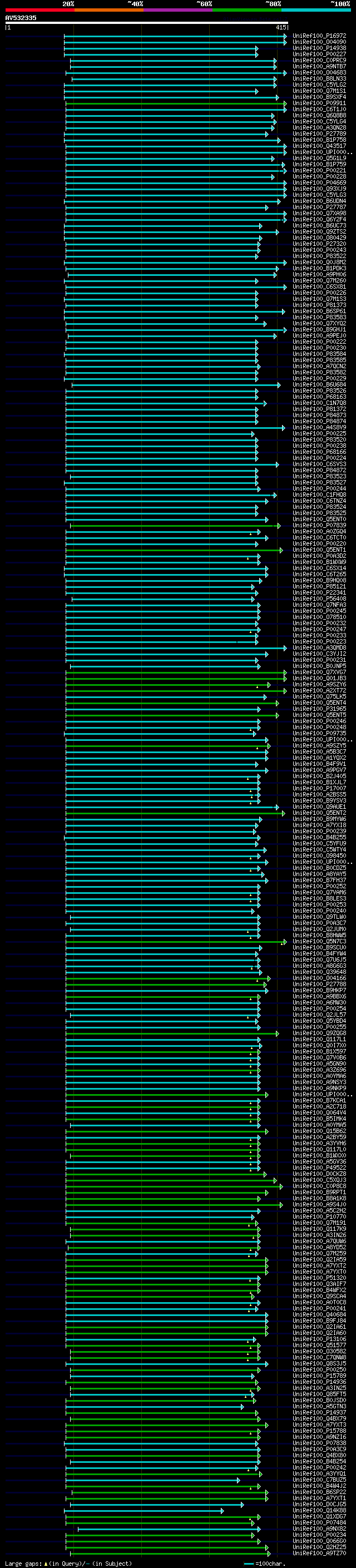Open hit UniRef100_O04090

coord(319,42)
